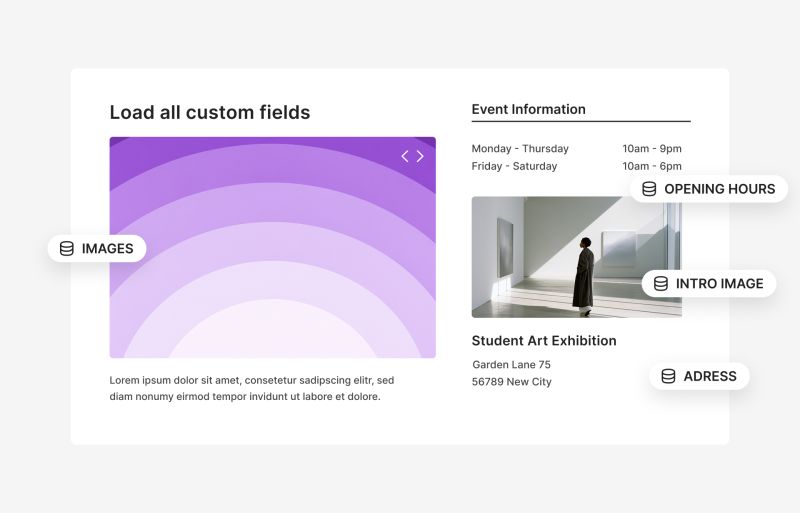
Task: Click the '10am - 6pm' hours value
Action: click(x=652, y=166)
